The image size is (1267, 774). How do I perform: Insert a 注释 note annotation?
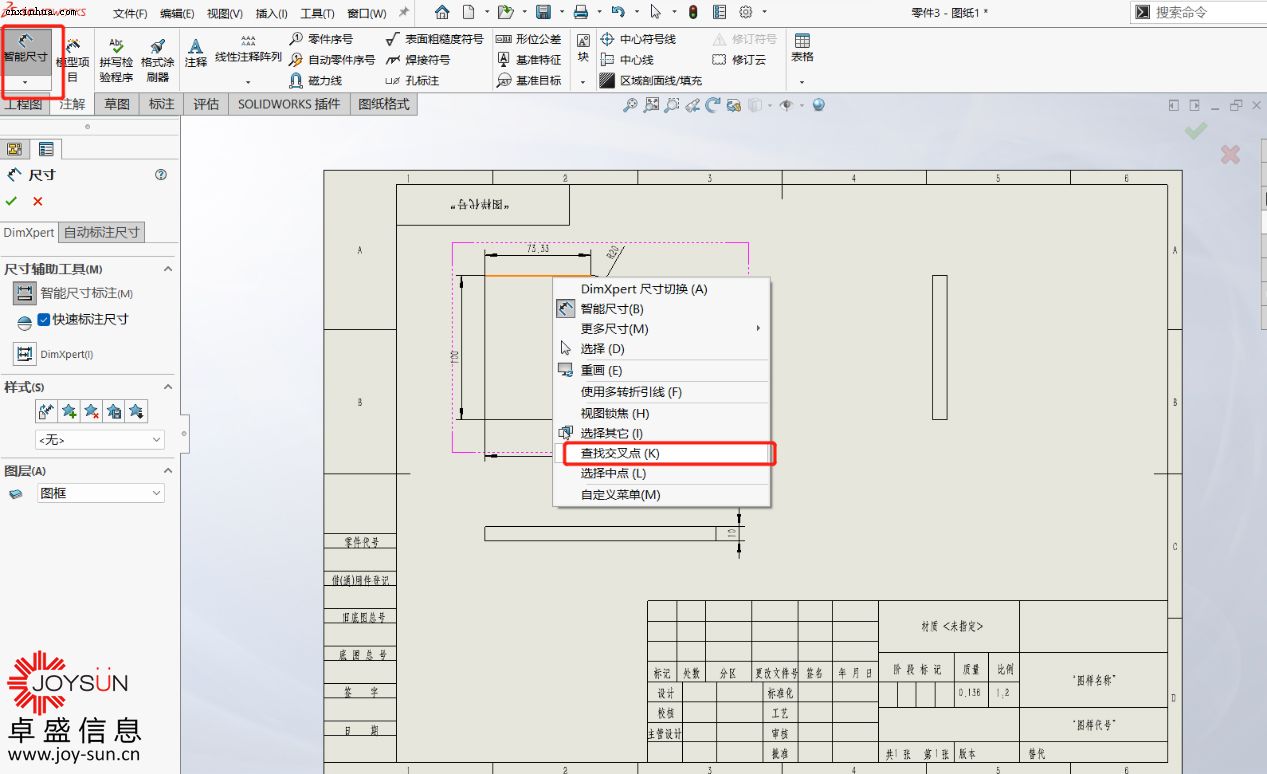[196, 54]
